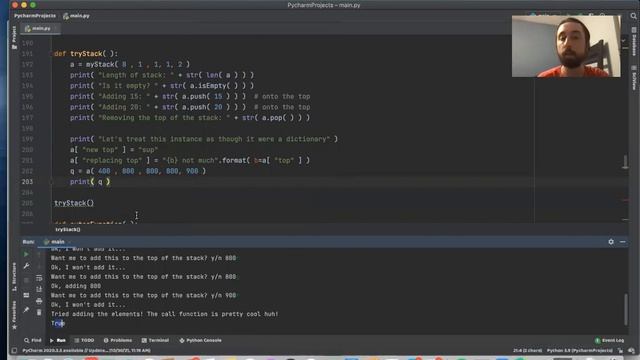Click PycharmProjects breadcrumb in navigation bar
The width and height of the screenshot is (640, 360).
pyautogui.click(x=35, y=16)
